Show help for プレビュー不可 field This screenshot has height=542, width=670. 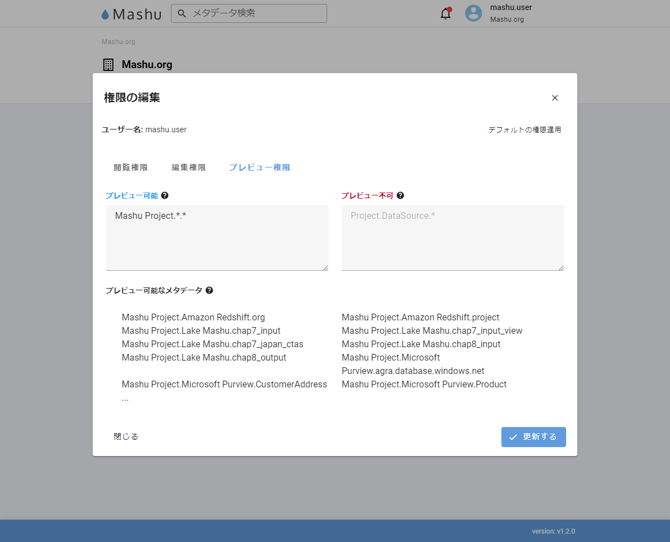pos(400,196)
